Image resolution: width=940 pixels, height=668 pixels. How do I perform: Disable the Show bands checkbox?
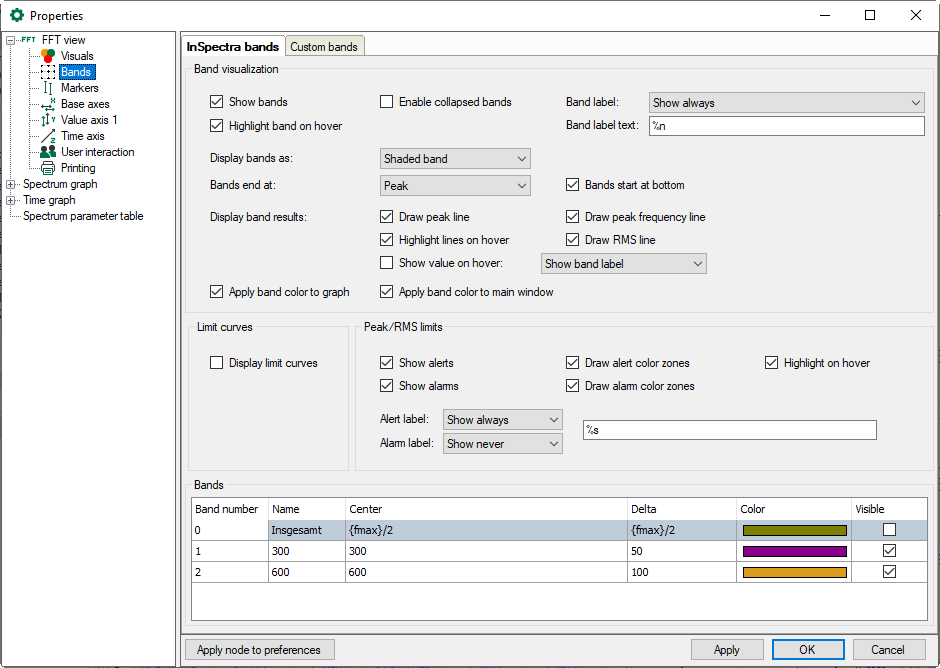point(216,102)
